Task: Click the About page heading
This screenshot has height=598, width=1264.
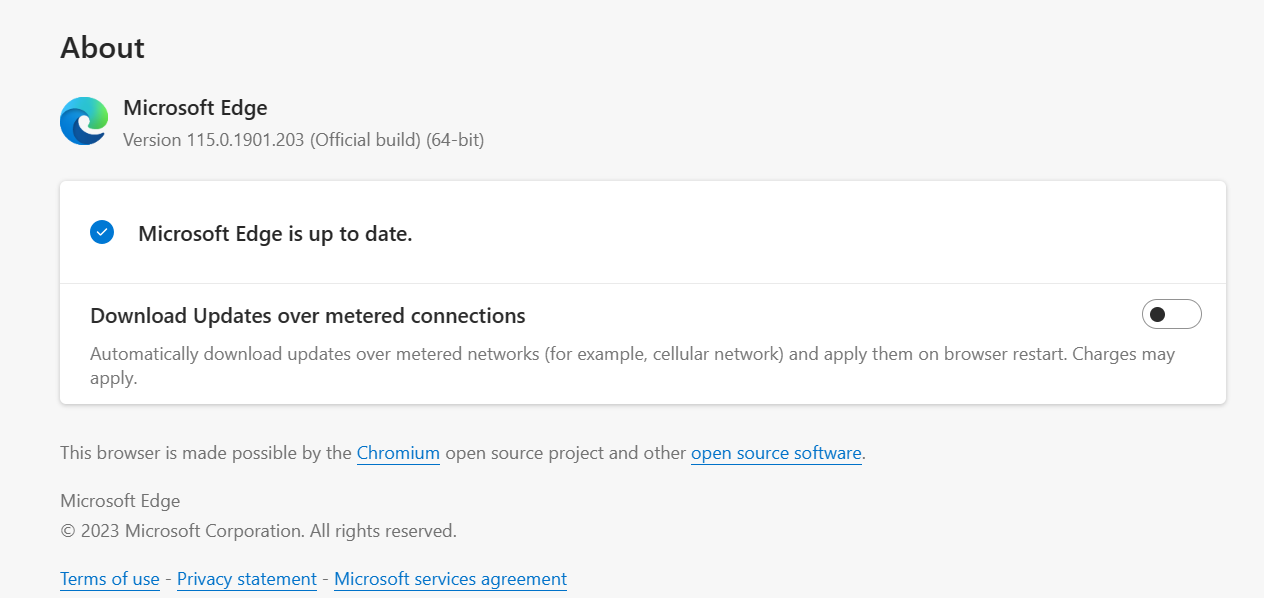Action: [102, 47]
